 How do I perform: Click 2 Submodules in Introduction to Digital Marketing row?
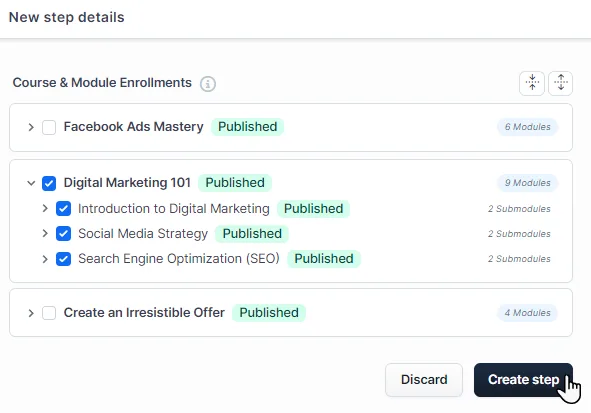(519, 209)
